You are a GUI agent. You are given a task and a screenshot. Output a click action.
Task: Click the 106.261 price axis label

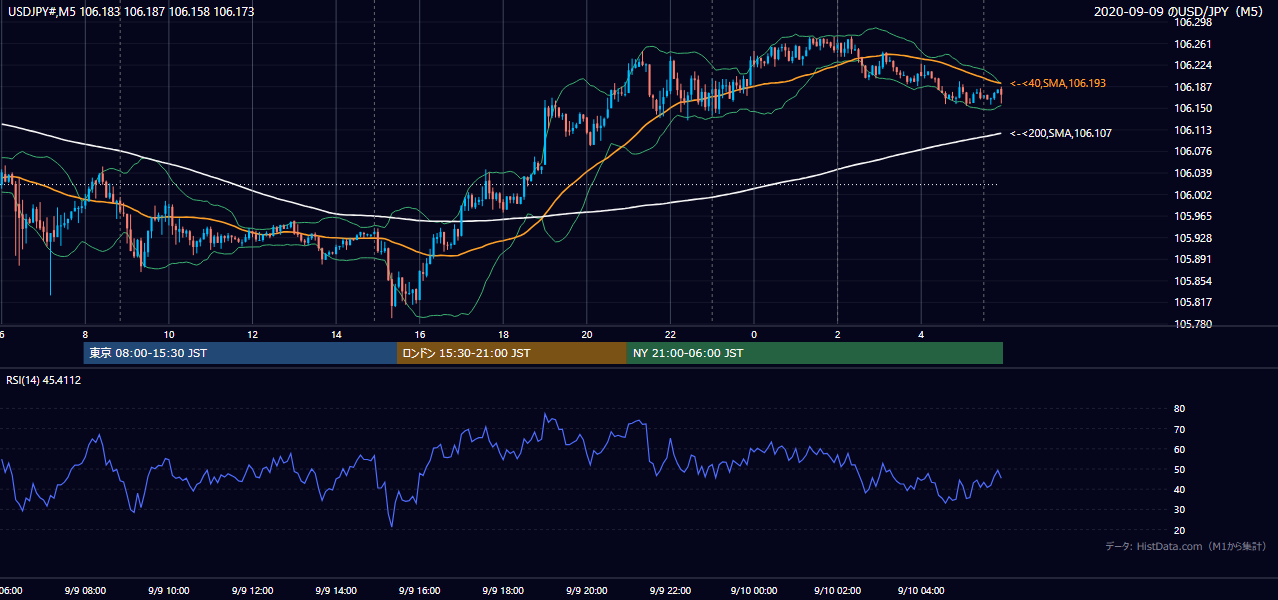[x=1193, y=44]
